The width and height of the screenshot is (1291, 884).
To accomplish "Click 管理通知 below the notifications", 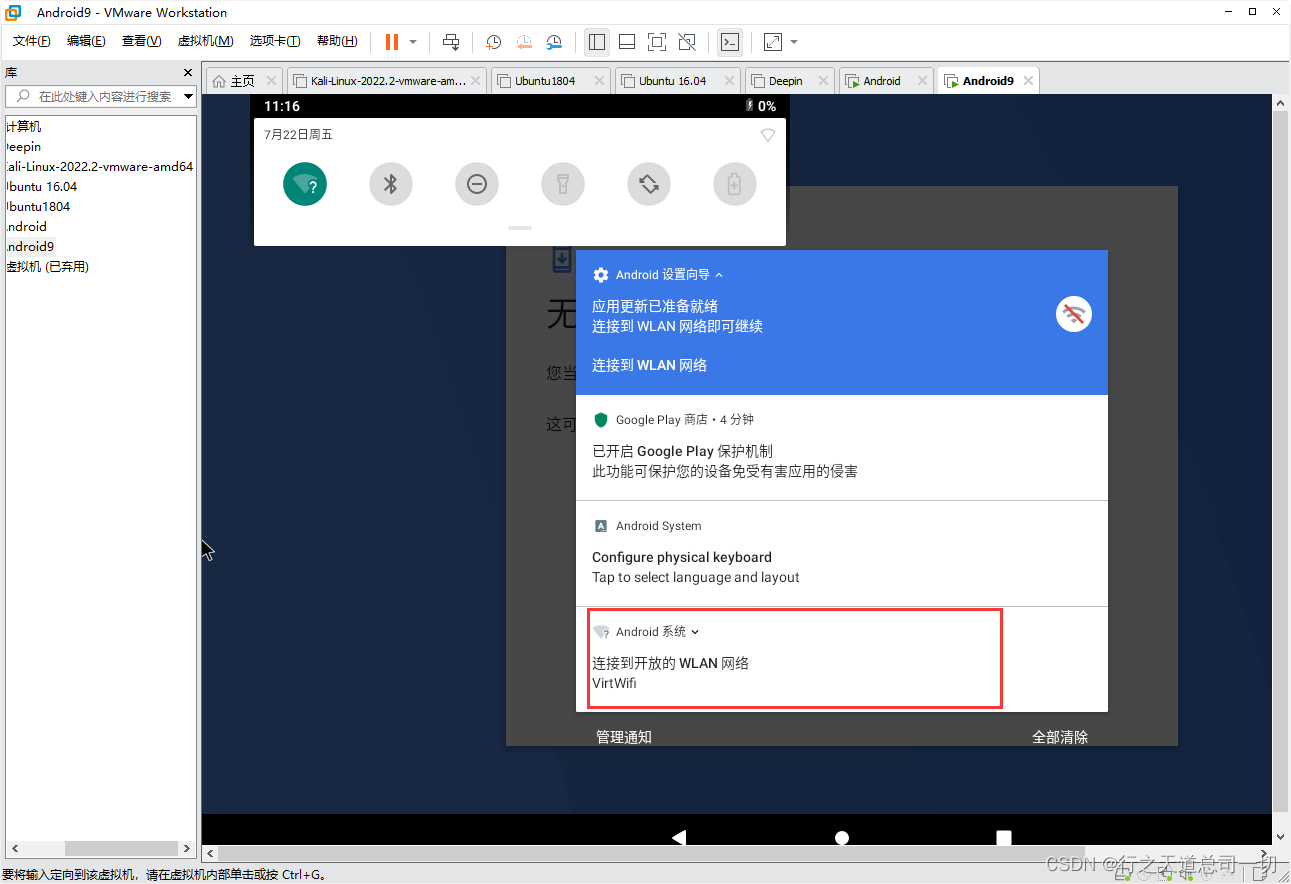I will pyautogui.click(x=624, y=737).
